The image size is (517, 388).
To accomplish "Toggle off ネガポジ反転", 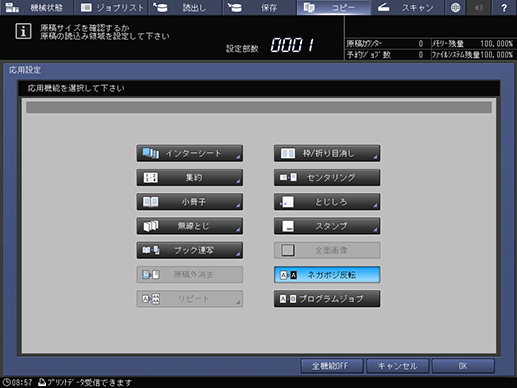I will (327, 275).
